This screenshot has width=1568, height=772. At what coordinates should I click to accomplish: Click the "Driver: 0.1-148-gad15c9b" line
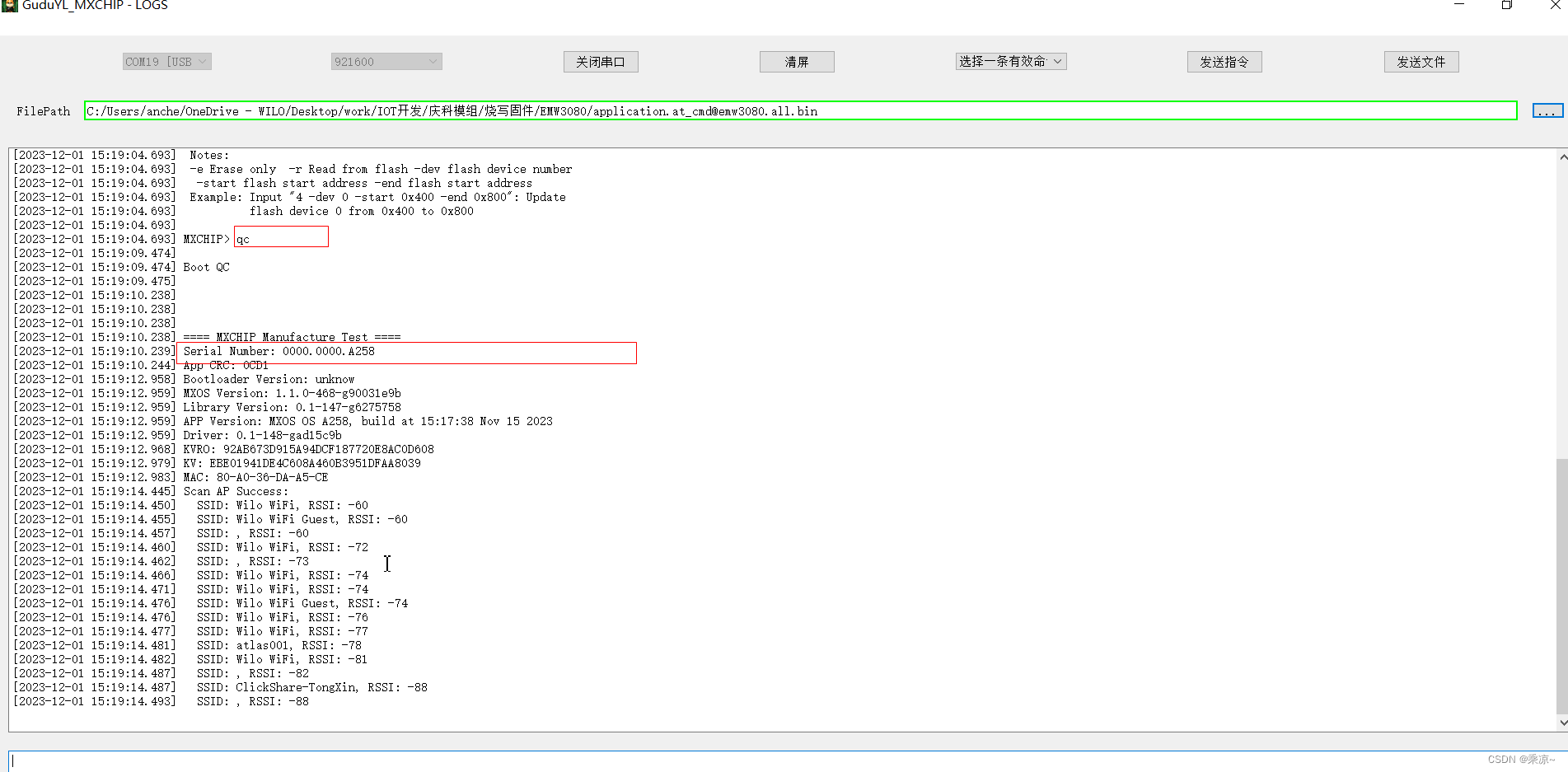tap(262, 435)
